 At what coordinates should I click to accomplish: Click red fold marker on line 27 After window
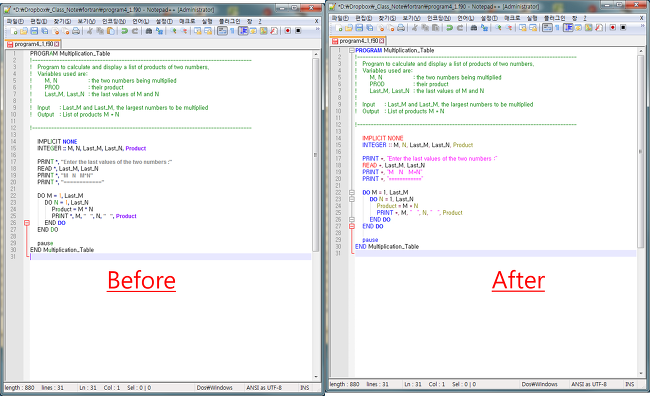[352, 226]
